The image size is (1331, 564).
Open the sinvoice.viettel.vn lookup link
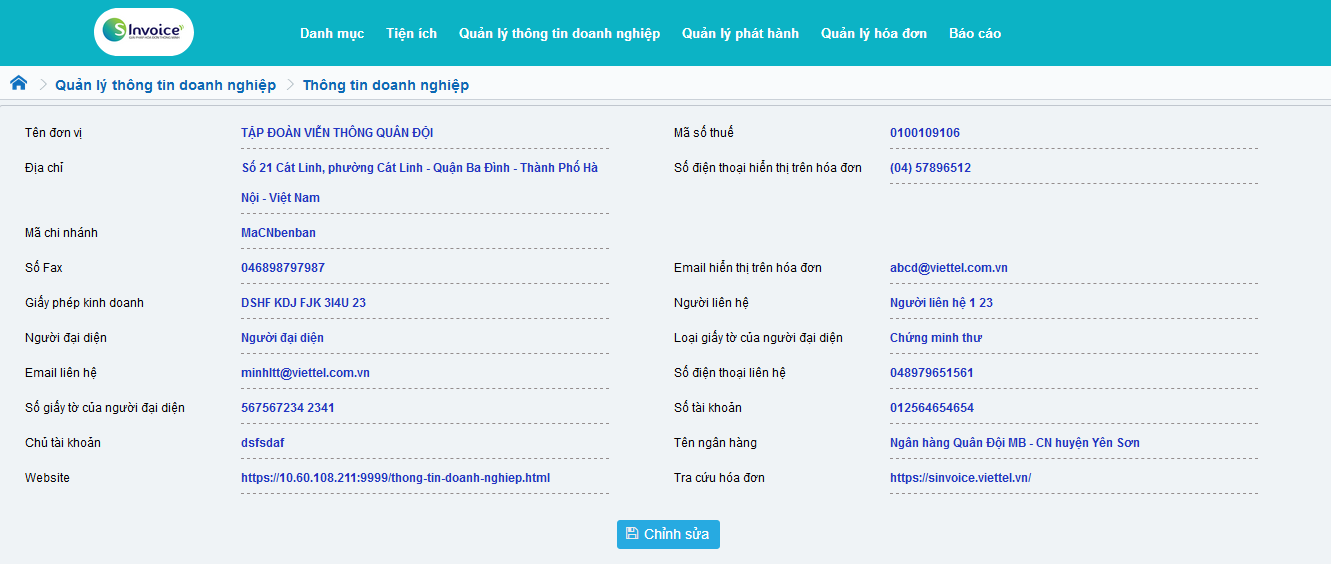(960, 478)
